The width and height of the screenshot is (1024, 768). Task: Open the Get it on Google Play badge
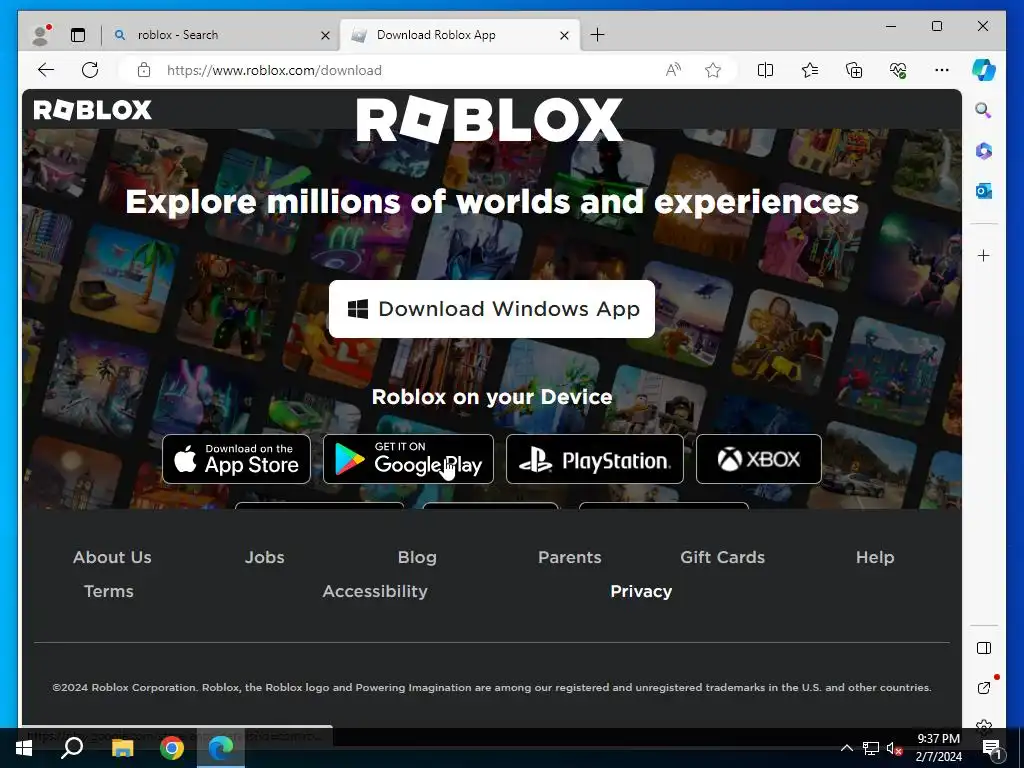[x=408, y=459]
